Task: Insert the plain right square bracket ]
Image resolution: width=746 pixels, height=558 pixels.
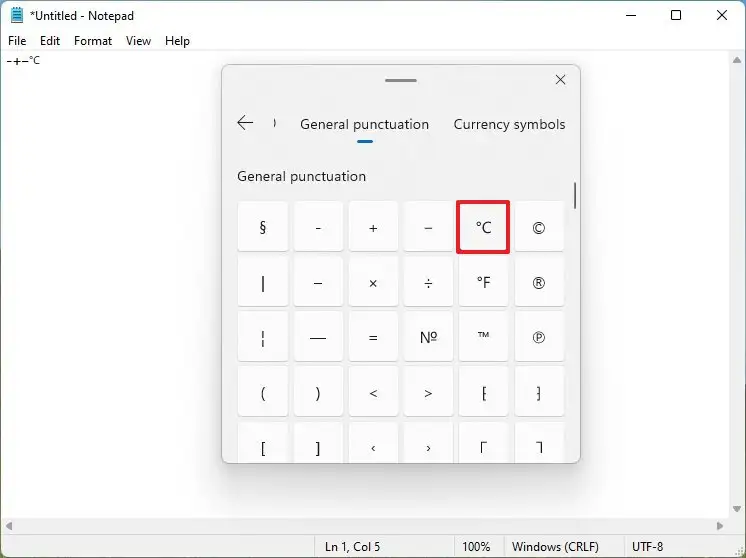Action: point(318,443)
